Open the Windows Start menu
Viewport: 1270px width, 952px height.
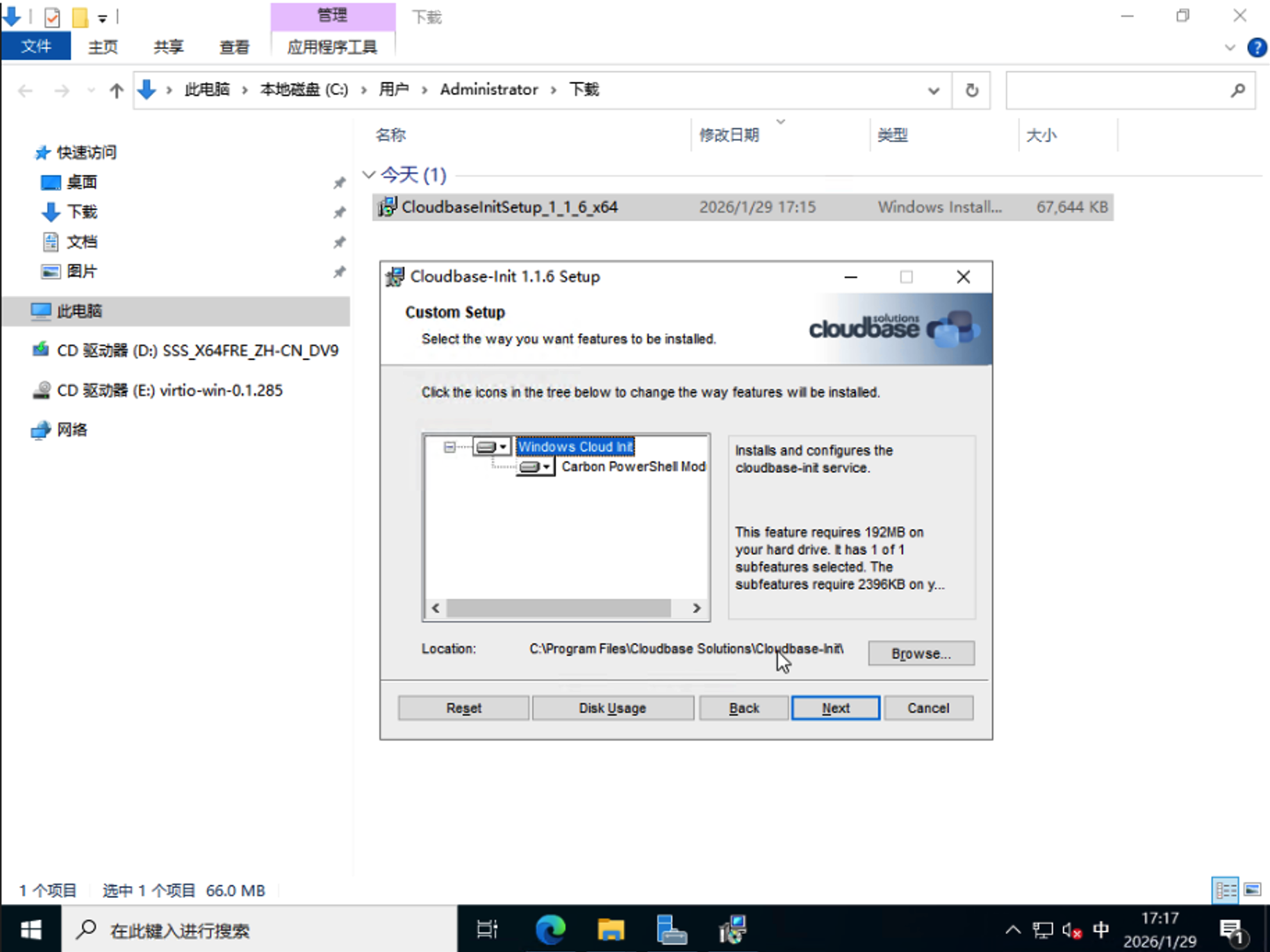[x=31, y=929]
